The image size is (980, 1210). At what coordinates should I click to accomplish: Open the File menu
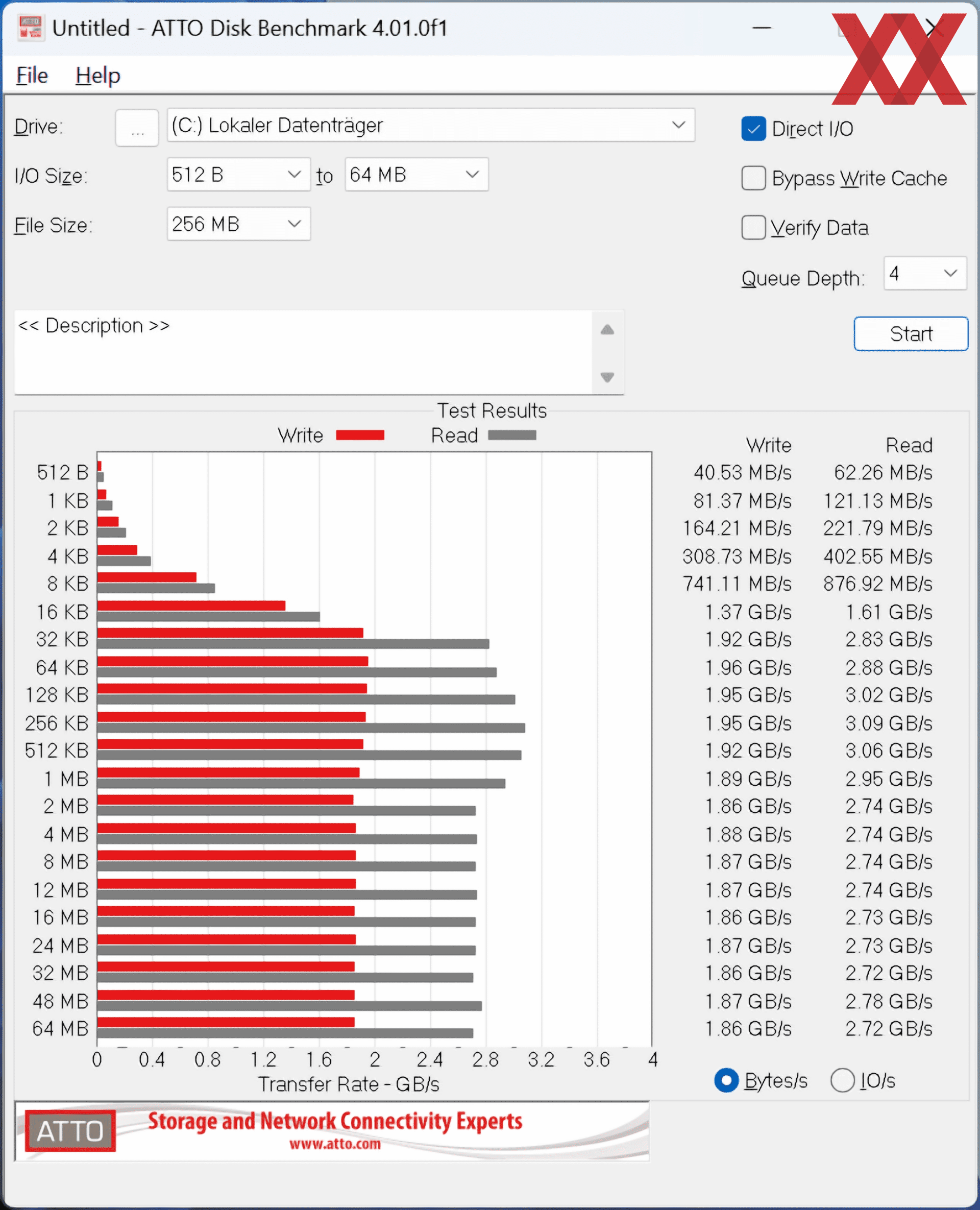point(32,75)
